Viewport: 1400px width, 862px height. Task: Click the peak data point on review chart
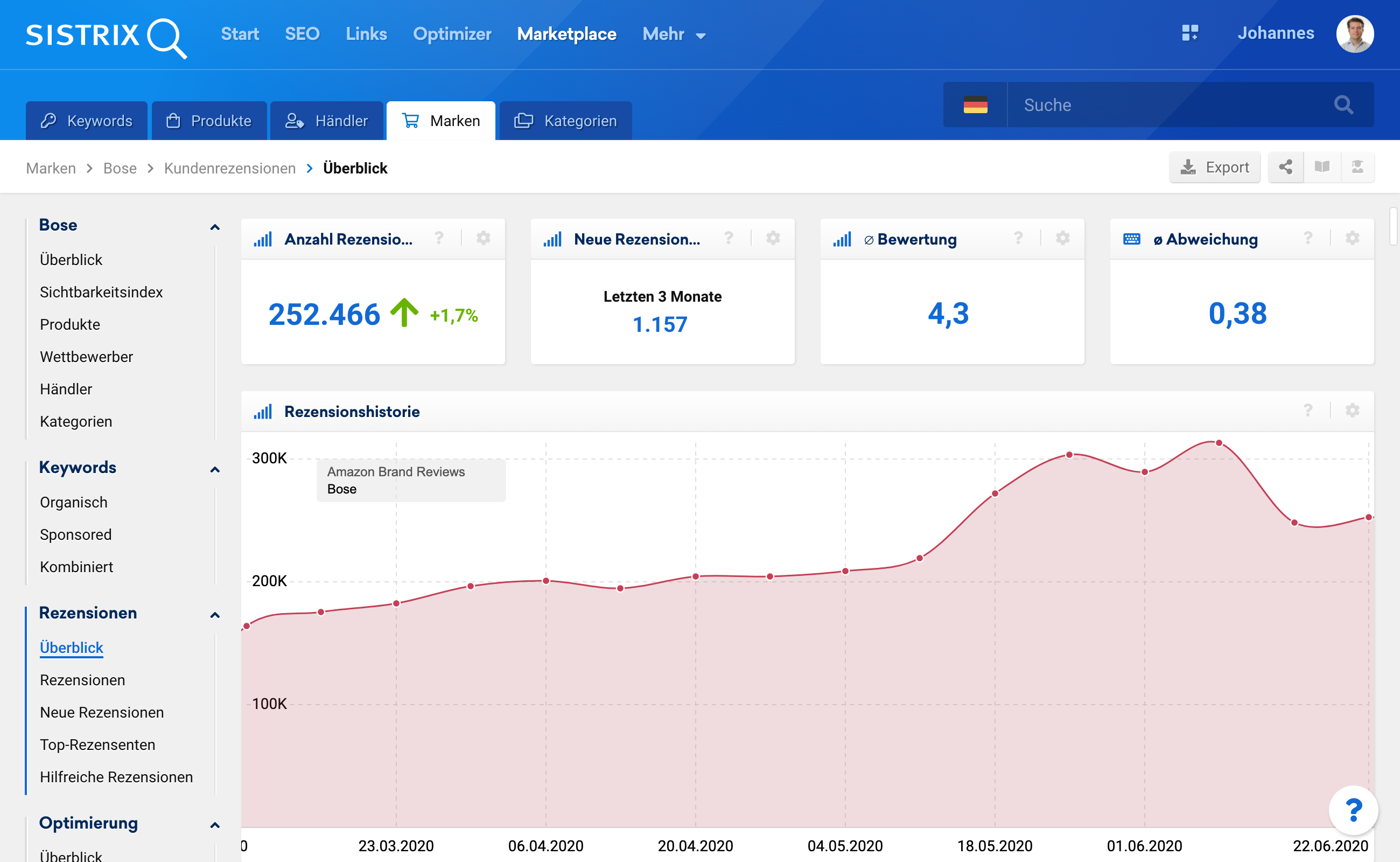click(x=1219, y=443)
